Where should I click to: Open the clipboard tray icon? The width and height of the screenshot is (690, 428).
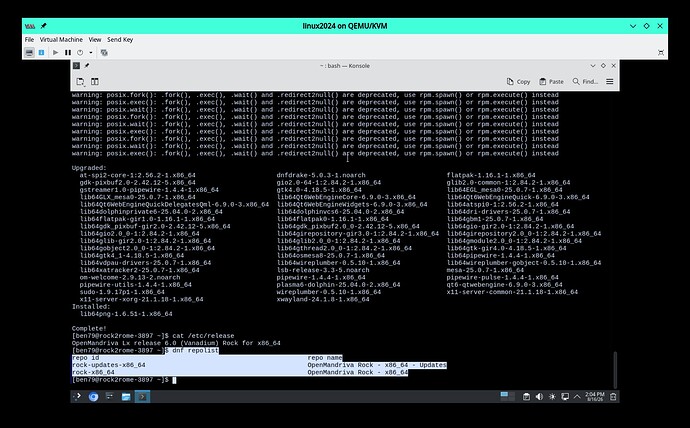526,396
